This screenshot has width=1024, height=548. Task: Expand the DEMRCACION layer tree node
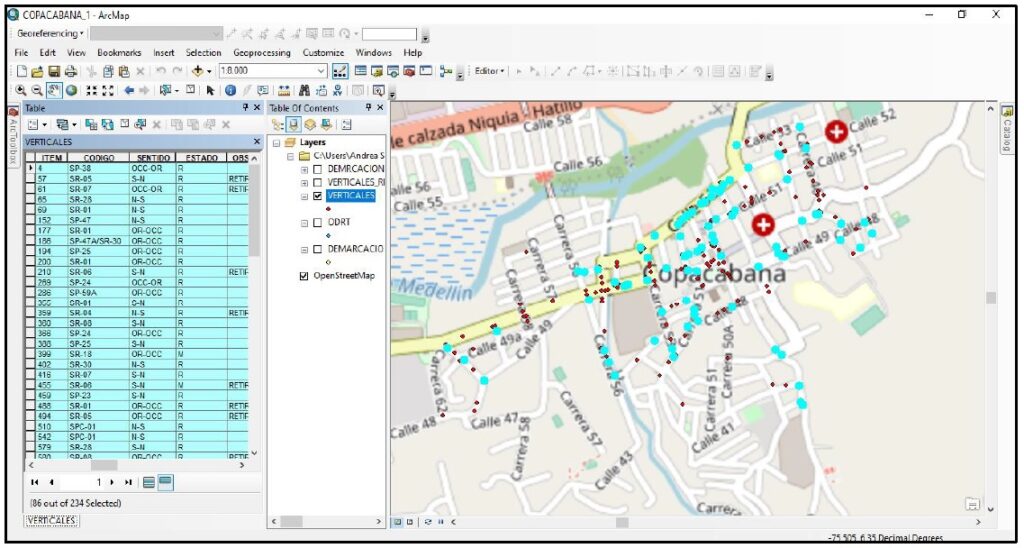point(304,169)
